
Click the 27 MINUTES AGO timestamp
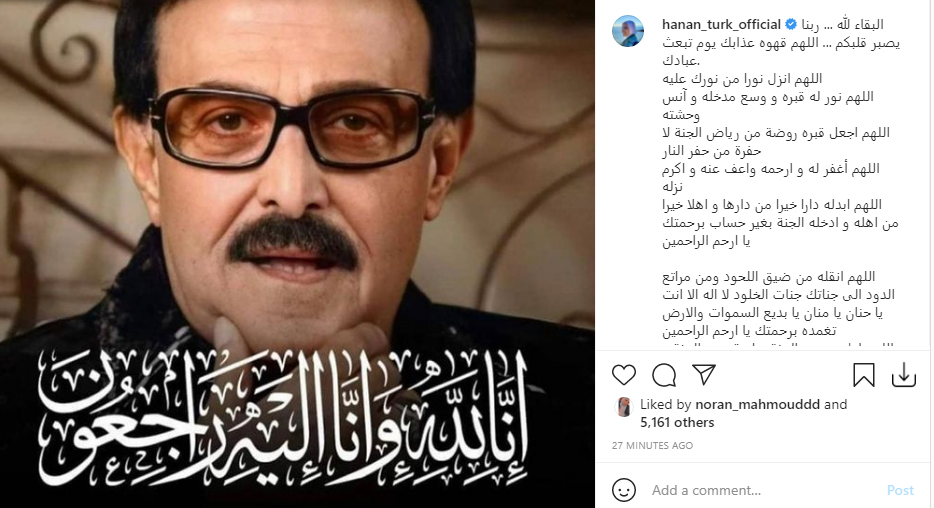pos(652,445)
